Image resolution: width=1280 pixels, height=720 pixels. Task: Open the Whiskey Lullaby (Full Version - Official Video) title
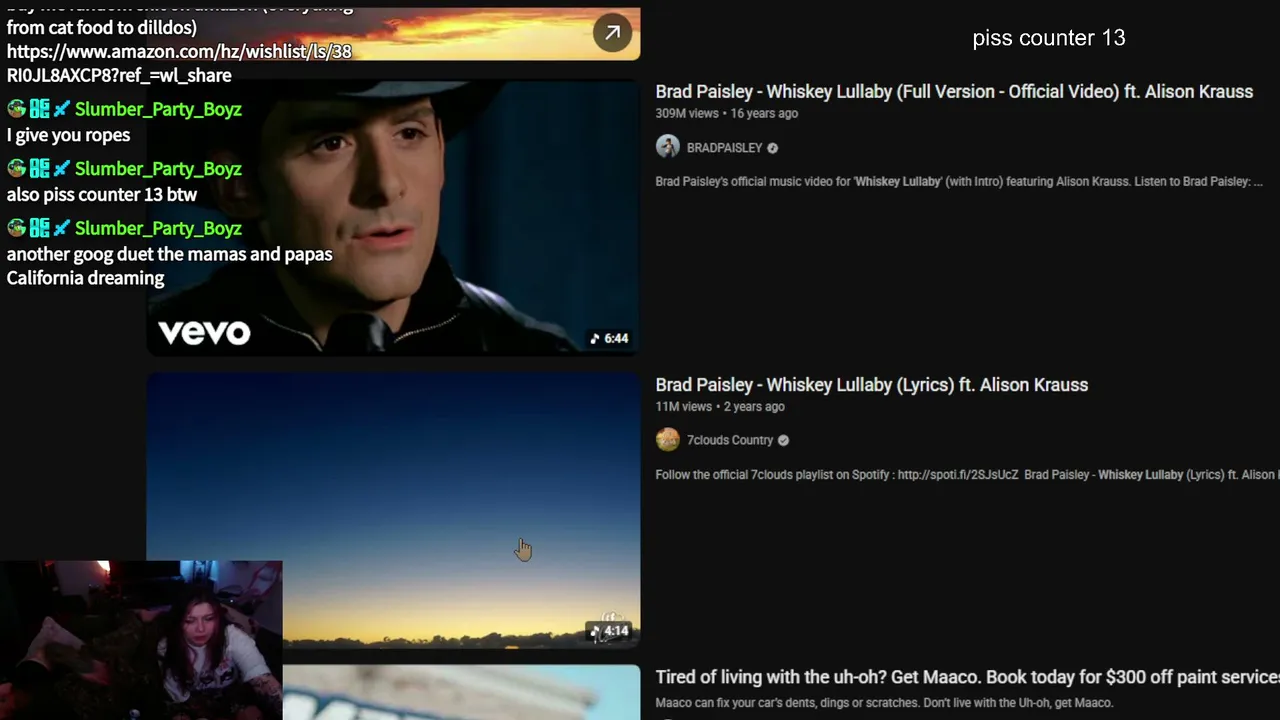tap(954, 91)
